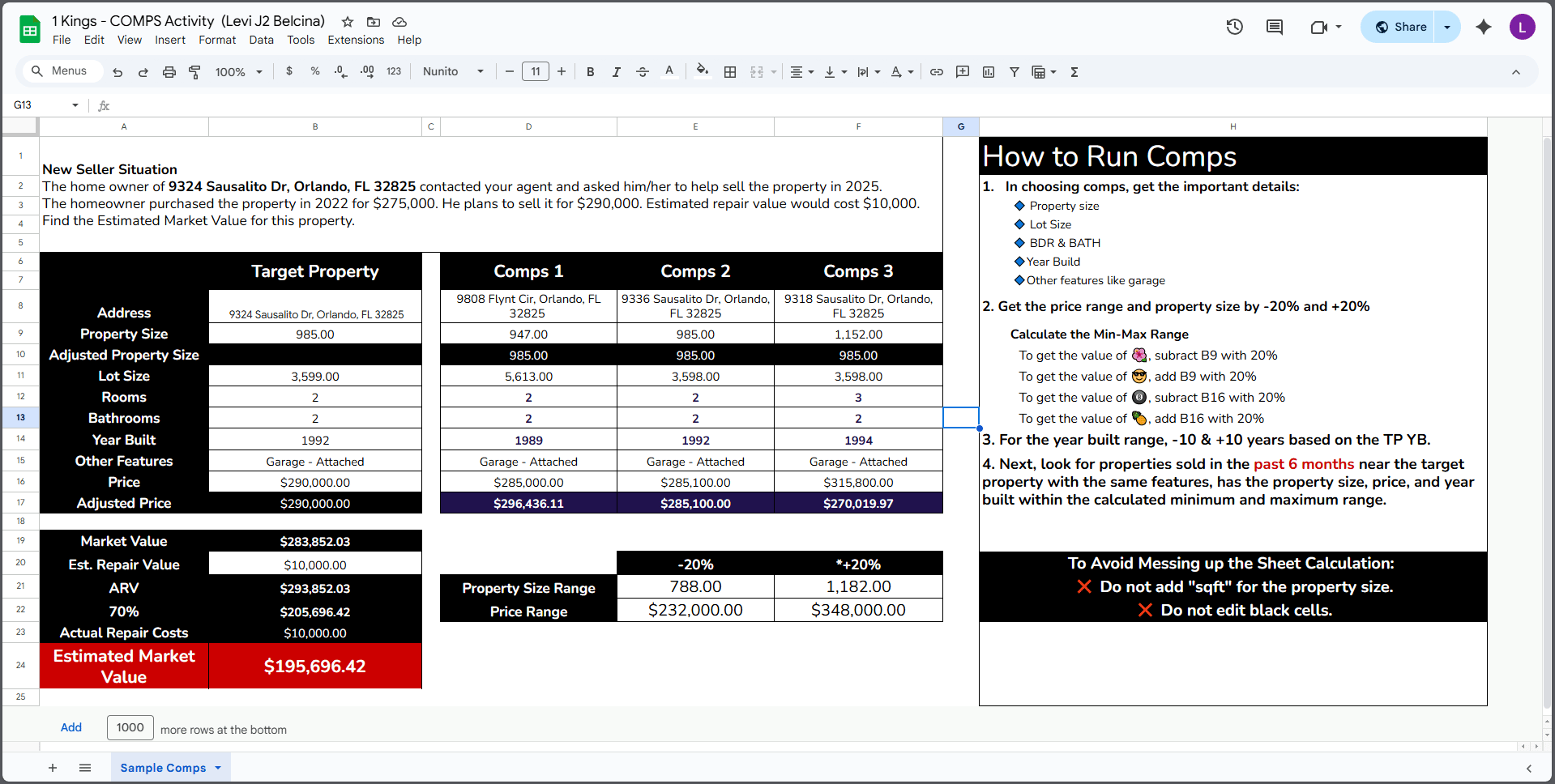Open more number formats (123) menu
The width and height of the screenshot is (1555, 784).
394,71
